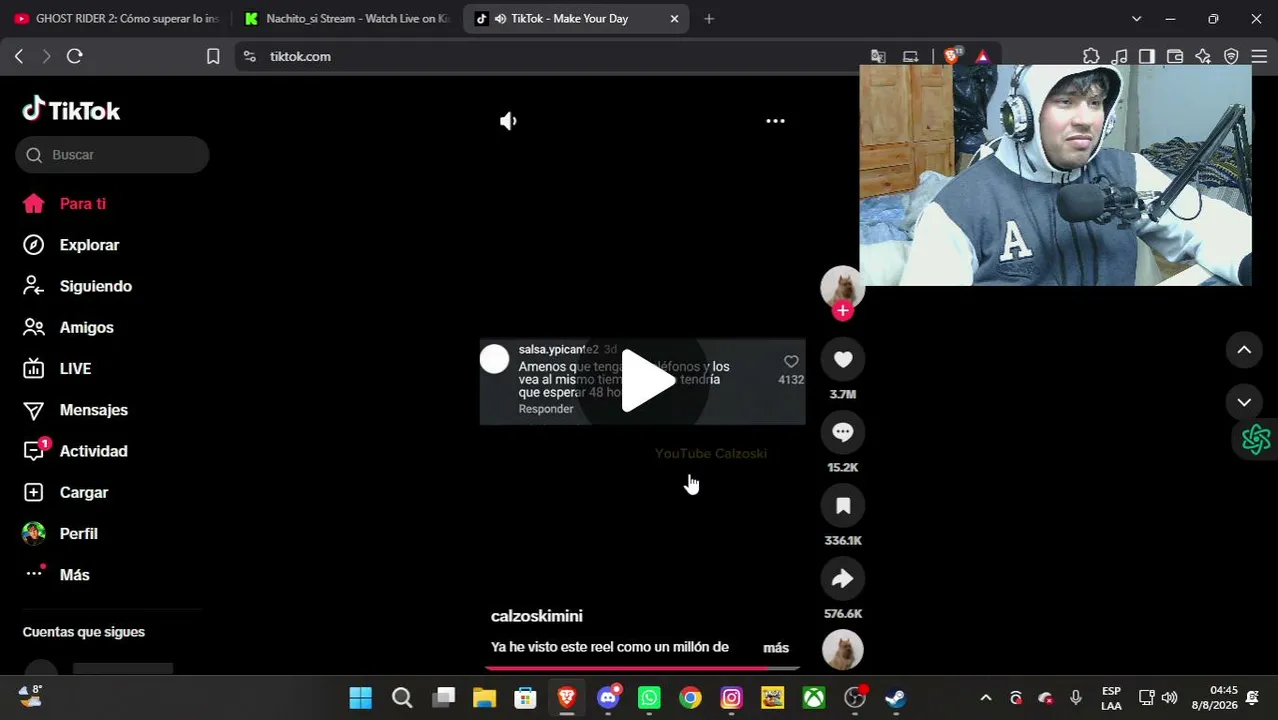Viewport: 1278px width, 720px height.
Task: Open Brave Shields lion icon
Action: (952, 56)
